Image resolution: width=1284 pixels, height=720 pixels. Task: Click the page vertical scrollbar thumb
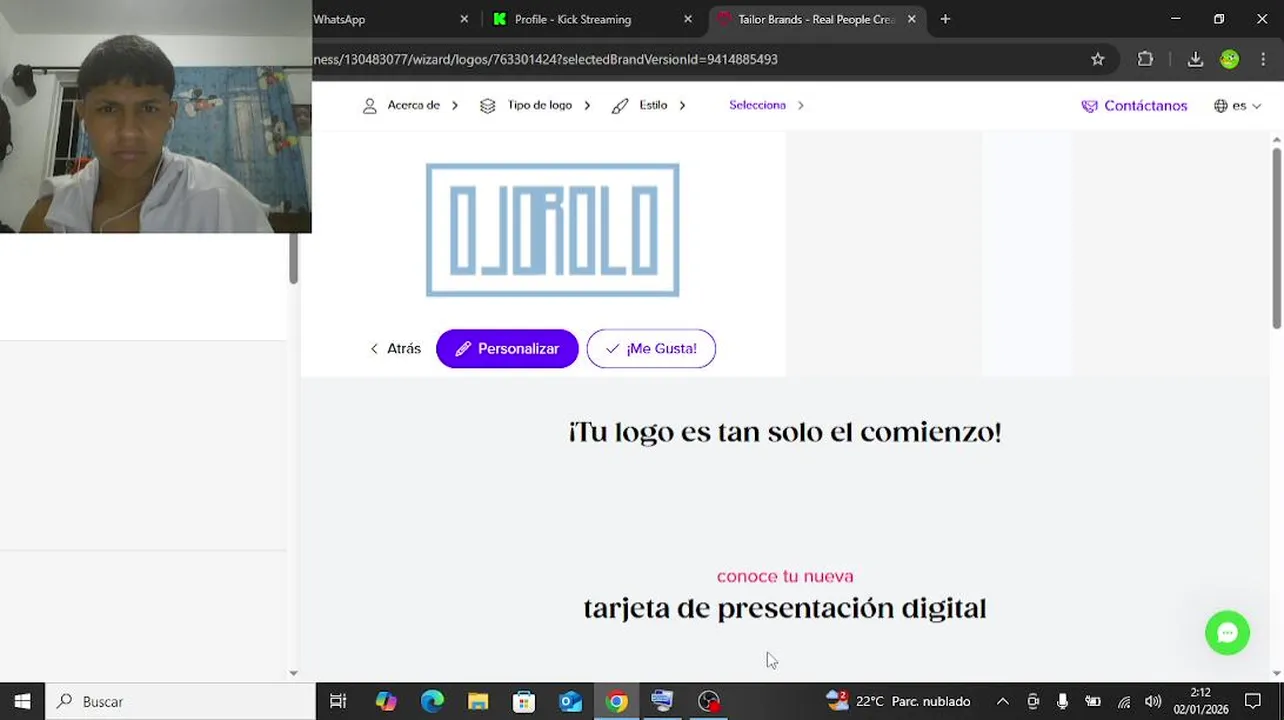[x=1277, y=238]
